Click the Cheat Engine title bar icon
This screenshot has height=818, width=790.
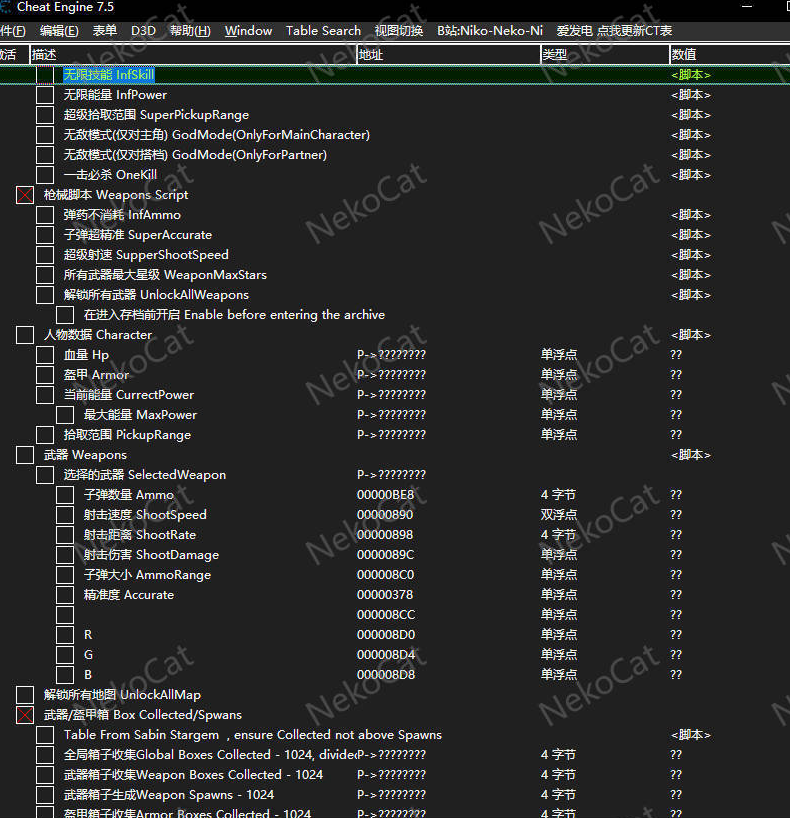click(5, 8)
